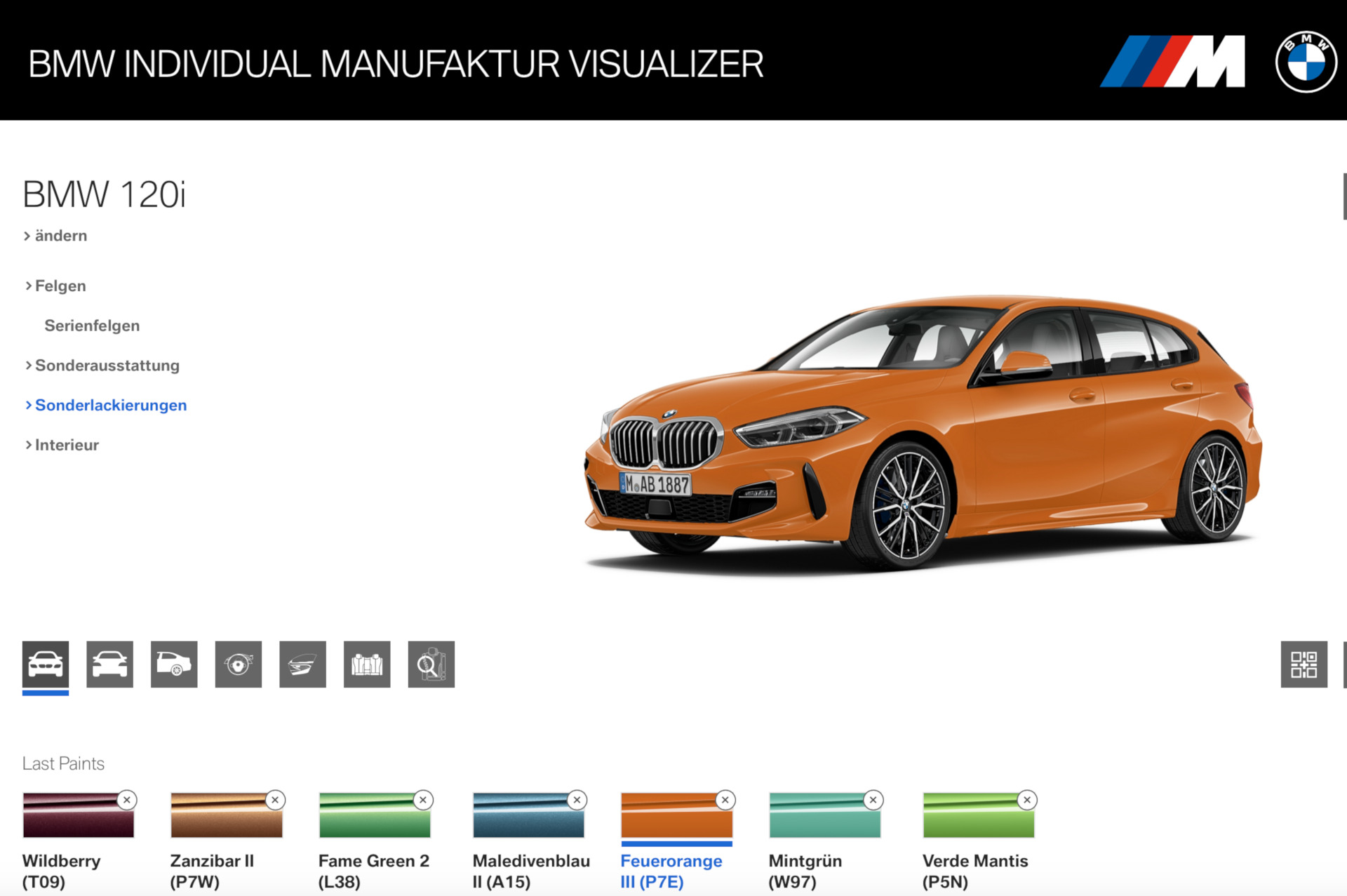Select the Serienfelgen option
Screen dimensions: 1347x896
pyautogui.click(x=92, y=326)
